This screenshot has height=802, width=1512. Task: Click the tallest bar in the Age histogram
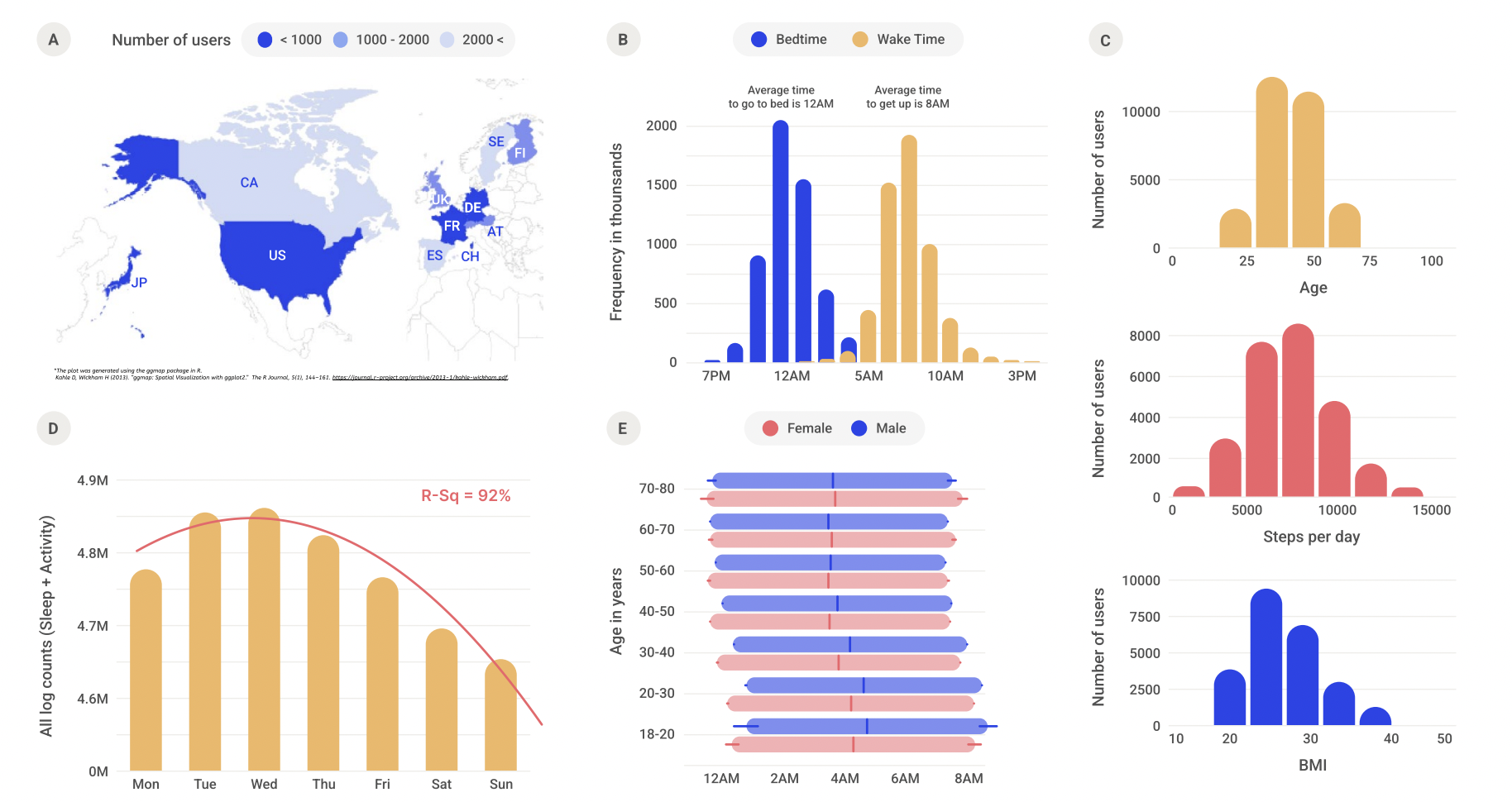coord(1272,163)
